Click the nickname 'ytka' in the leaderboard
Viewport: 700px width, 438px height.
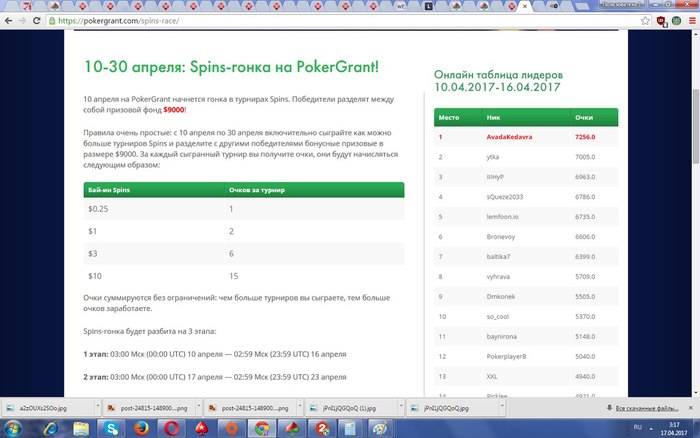coord(493,157)
